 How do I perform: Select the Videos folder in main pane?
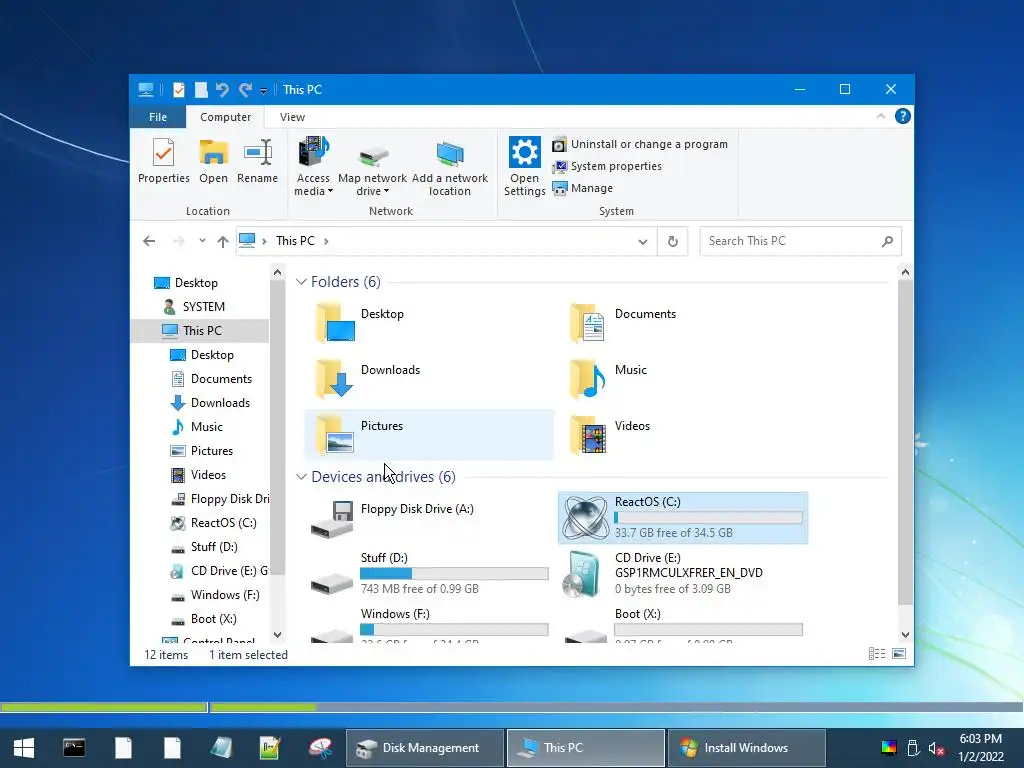point(683,435)
